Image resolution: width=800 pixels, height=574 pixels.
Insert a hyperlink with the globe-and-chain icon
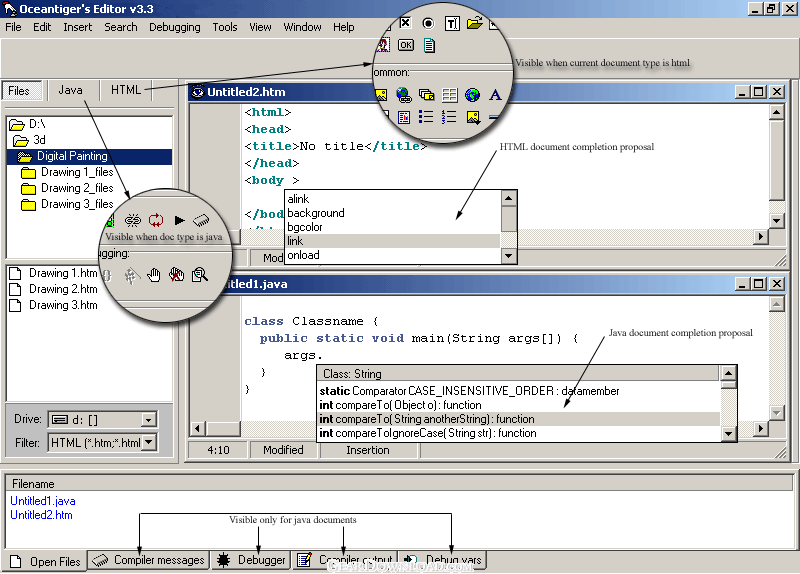[403, 95]
